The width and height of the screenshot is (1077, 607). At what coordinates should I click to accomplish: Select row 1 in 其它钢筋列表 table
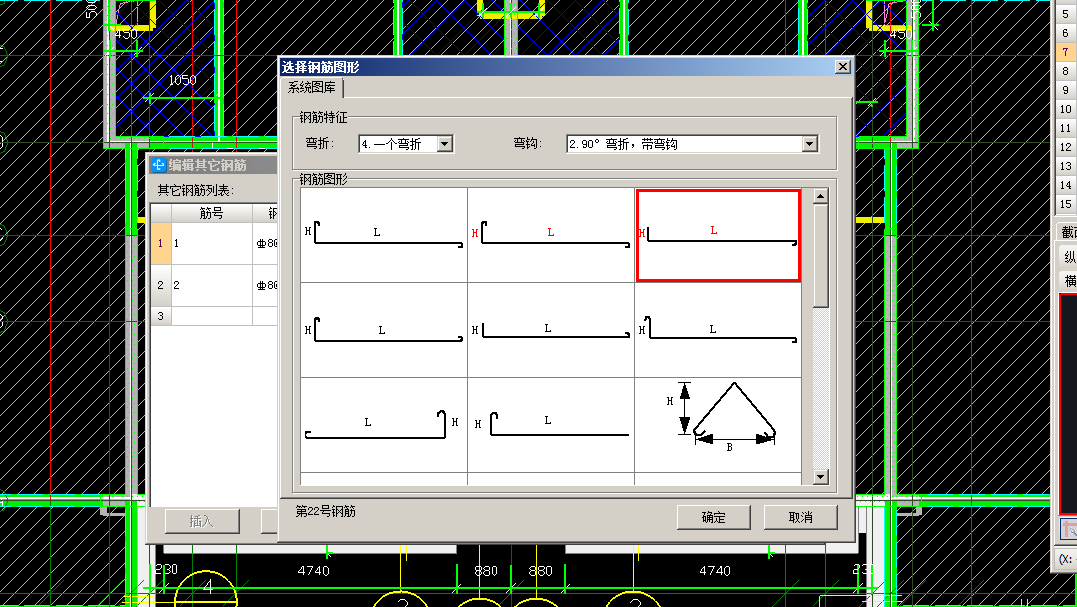point(160,243)
